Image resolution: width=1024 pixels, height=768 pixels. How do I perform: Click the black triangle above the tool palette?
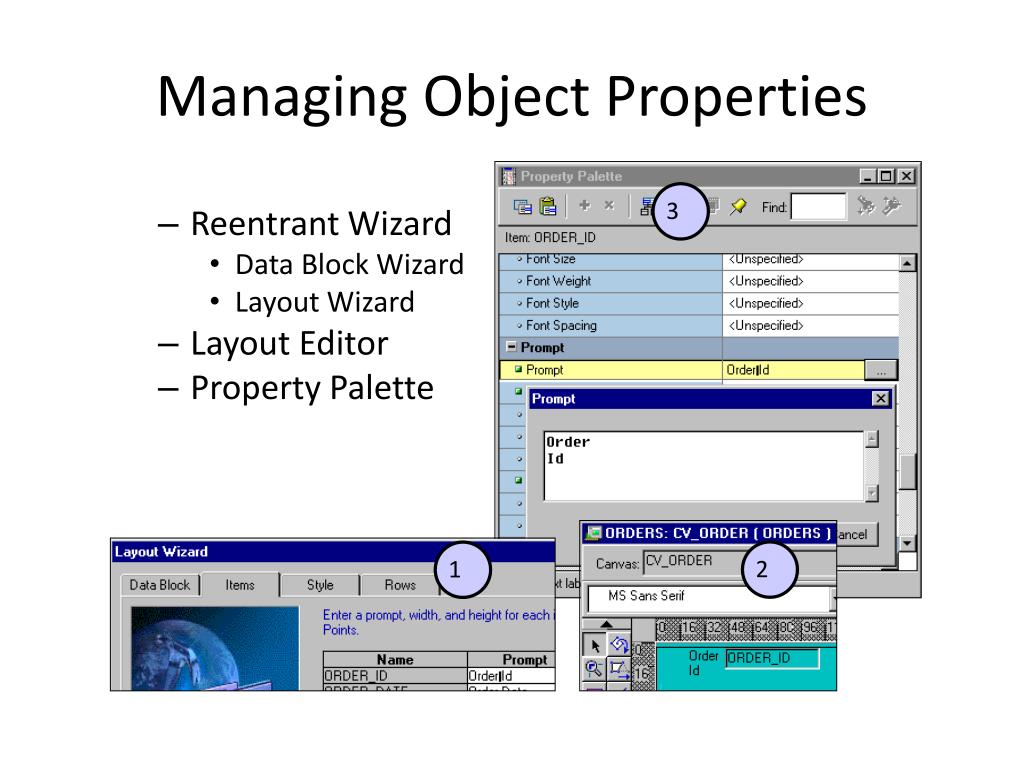coord(606,624)
